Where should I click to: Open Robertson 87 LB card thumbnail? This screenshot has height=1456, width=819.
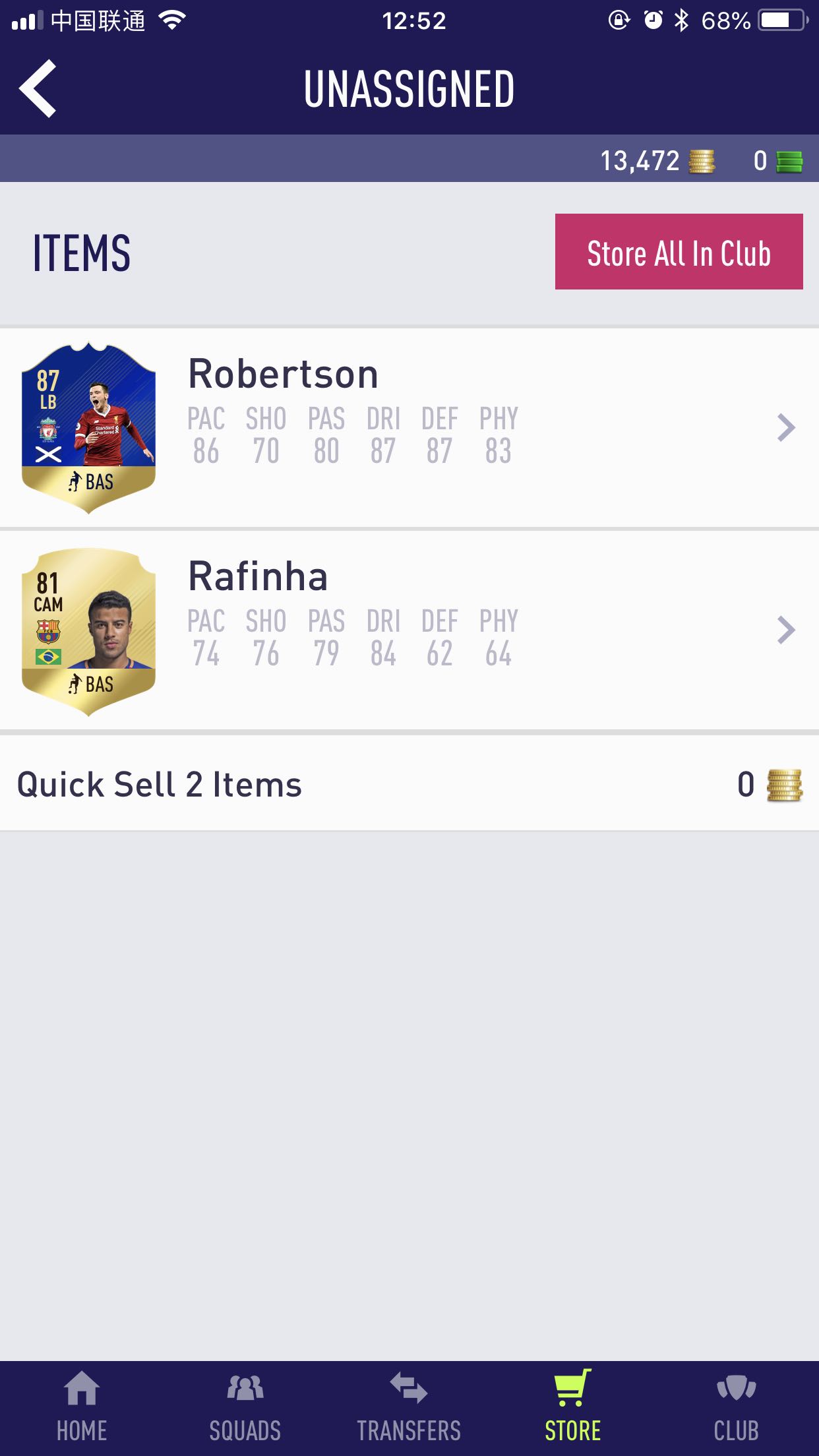pos(89,428)
